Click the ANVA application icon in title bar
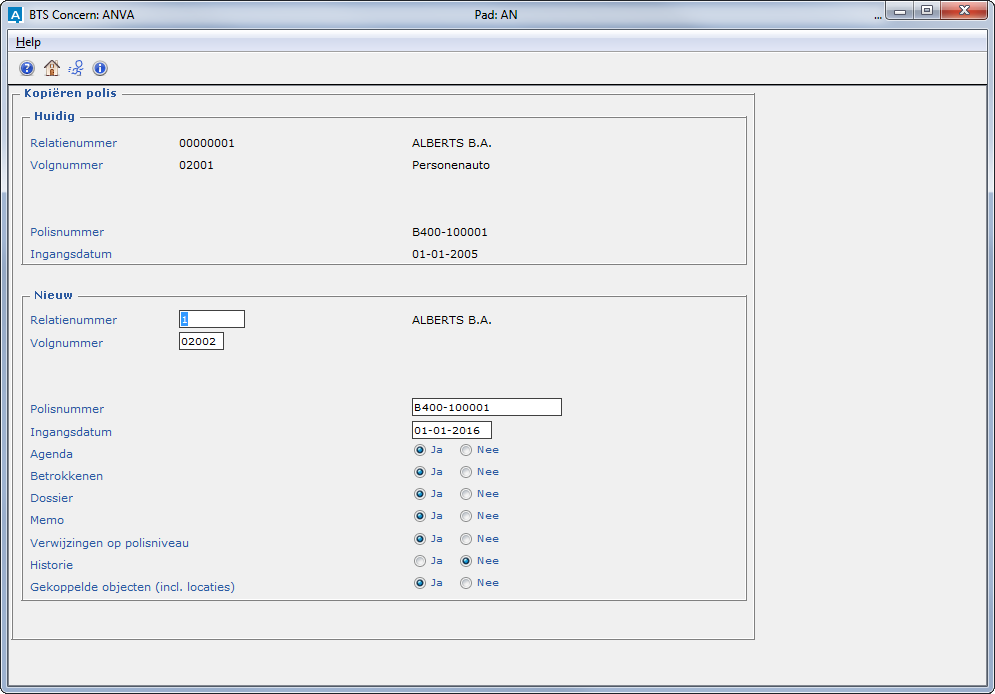This screenshot has width=995, height=694. pos(15,15)
